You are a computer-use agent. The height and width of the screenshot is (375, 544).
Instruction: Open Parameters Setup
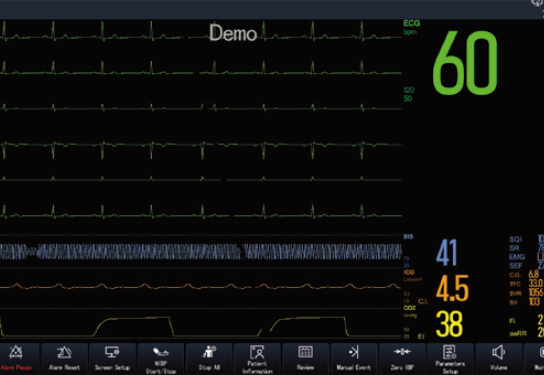[450, 359]
